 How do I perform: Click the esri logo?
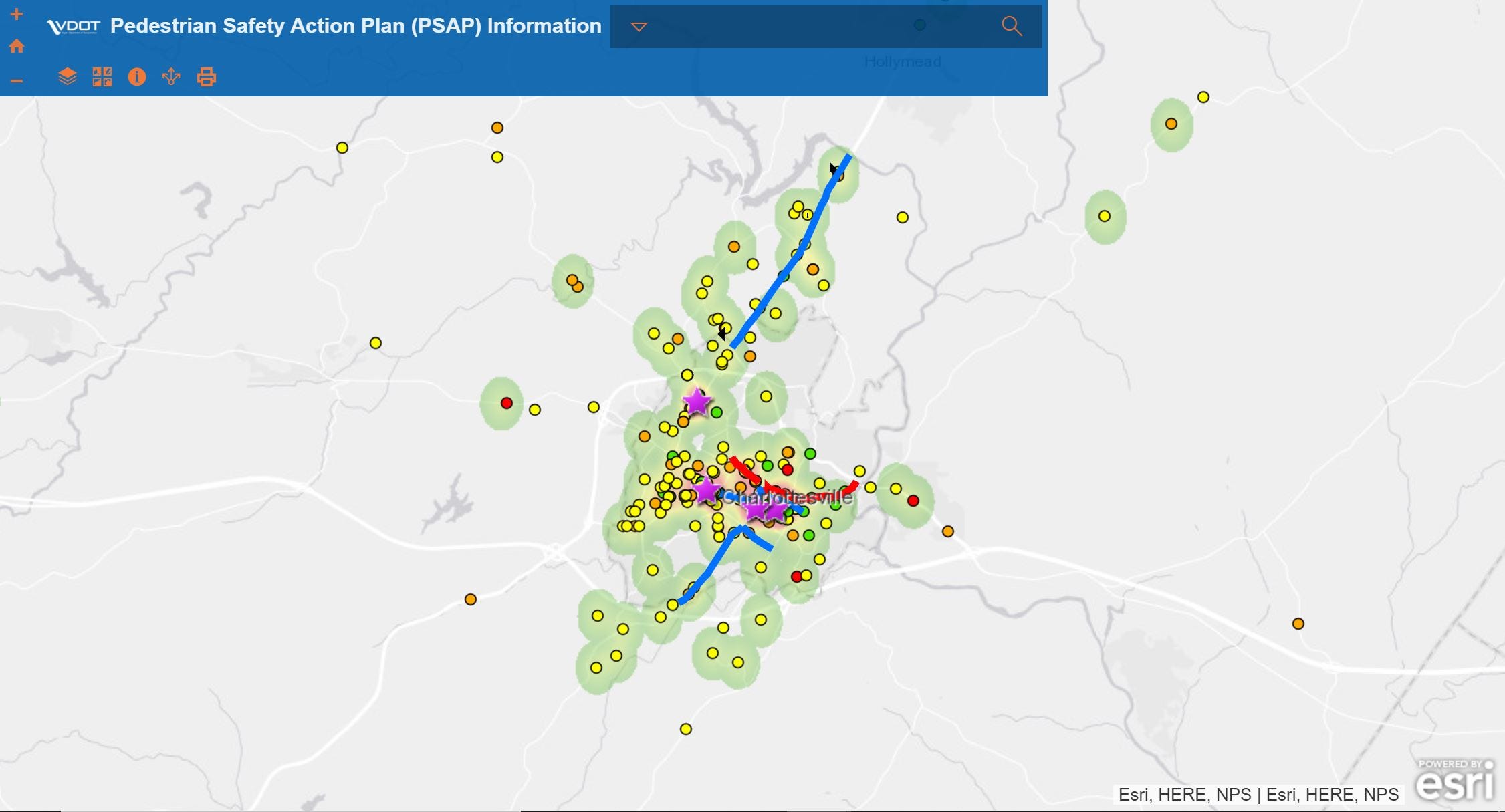[1455, 781]
